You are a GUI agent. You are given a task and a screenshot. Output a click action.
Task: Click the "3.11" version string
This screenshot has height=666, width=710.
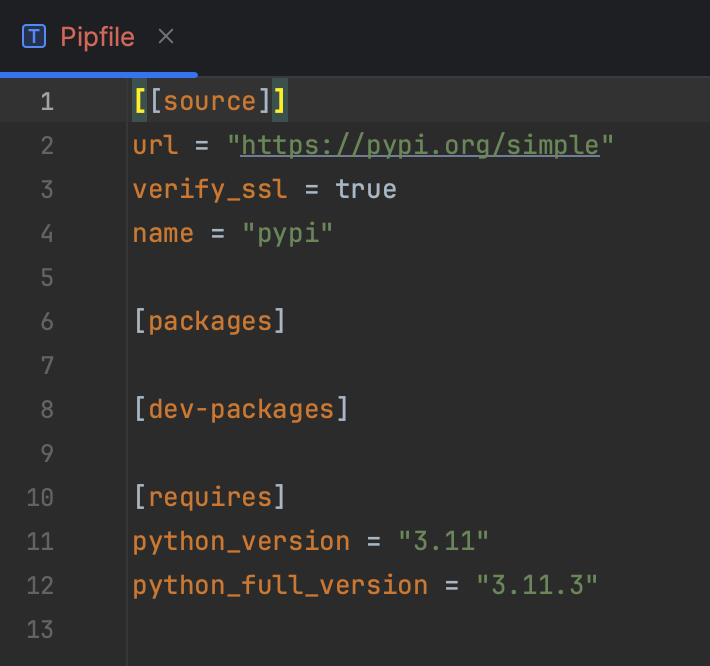(443, 541)
